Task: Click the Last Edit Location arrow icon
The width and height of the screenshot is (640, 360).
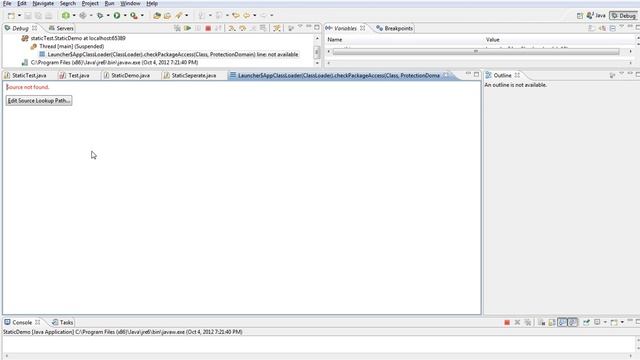Action: point(236,16)
